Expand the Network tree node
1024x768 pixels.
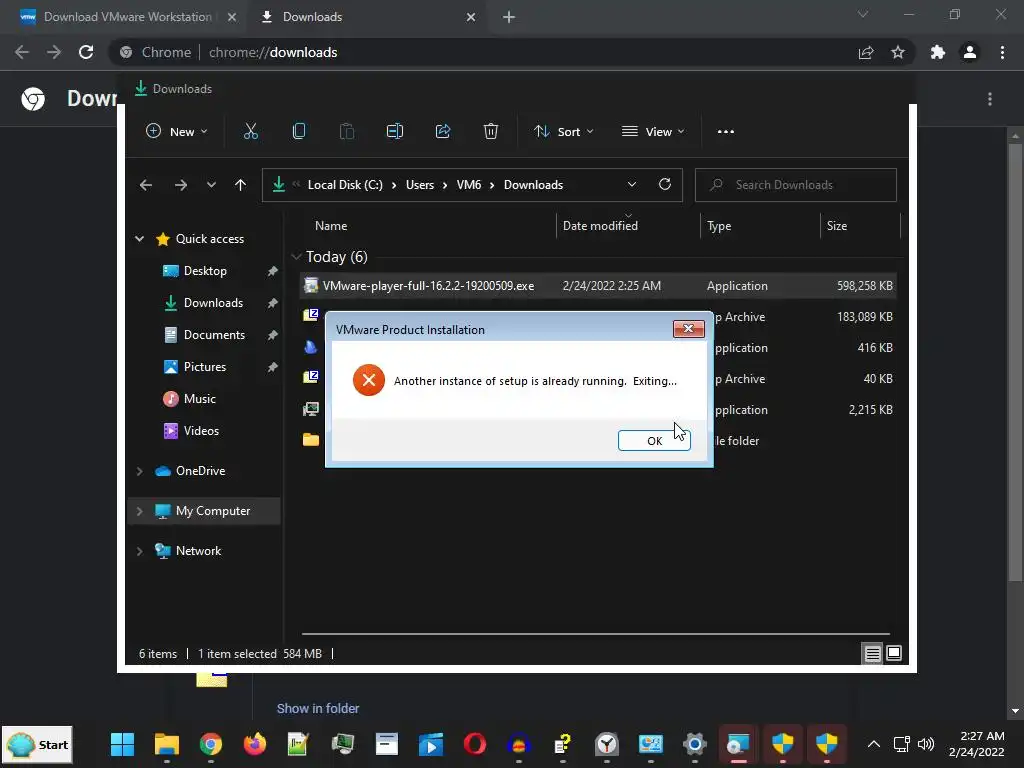point(139,551)
